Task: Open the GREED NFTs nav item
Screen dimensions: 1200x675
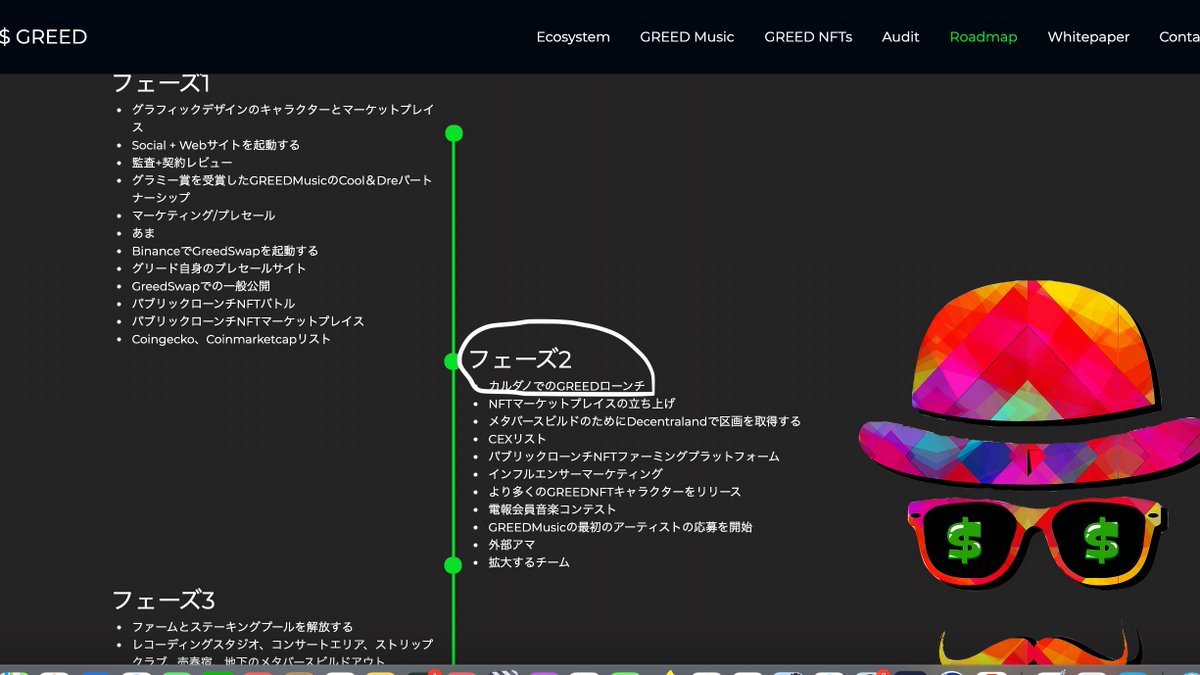Action: point(808,37)
